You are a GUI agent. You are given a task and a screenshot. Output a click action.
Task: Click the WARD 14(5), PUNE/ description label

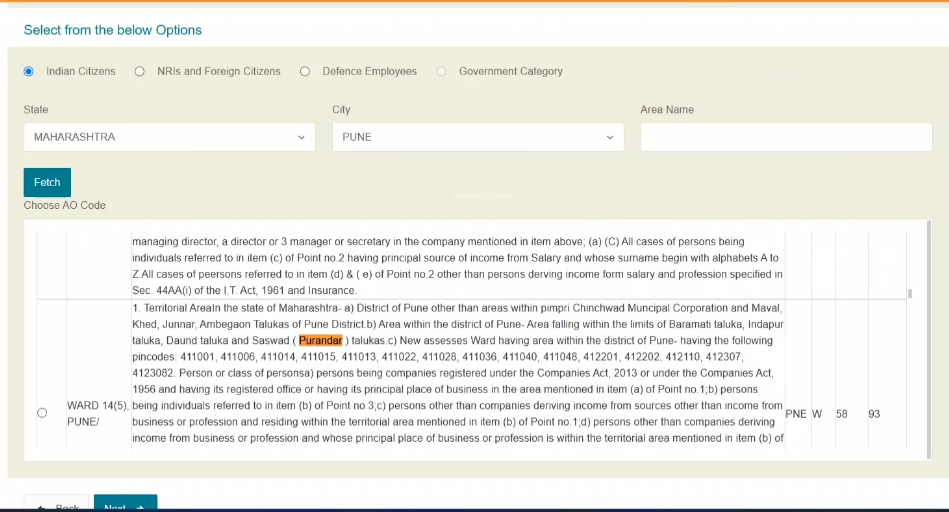(x=97, y=413)
